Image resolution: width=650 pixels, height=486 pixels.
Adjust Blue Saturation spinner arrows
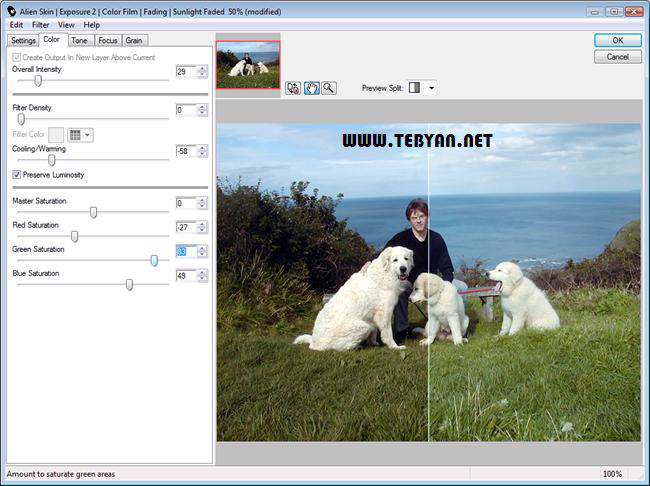202,275
